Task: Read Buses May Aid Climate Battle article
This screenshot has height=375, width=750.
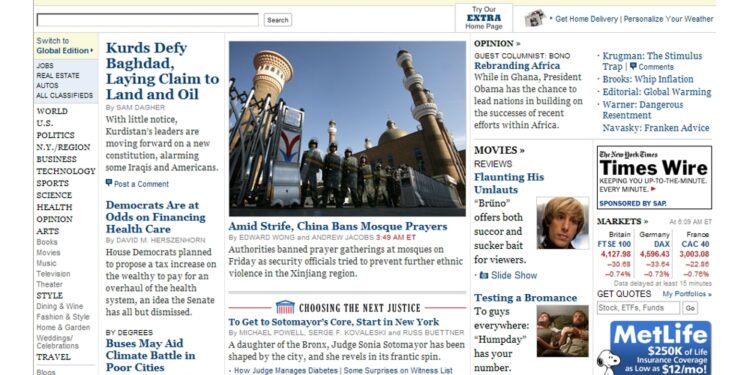Action: 150,355
